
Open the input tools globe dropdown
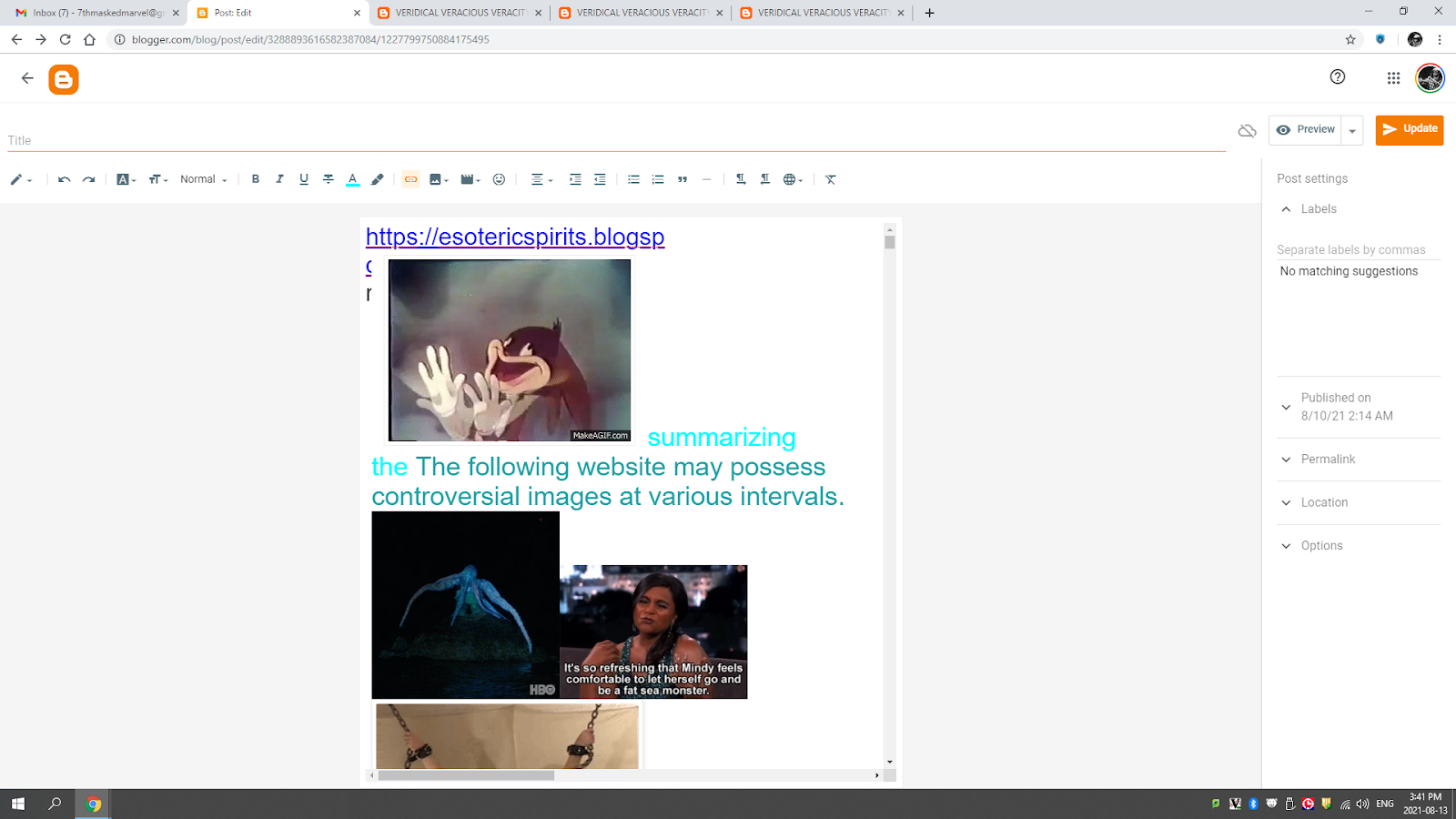(x=793, y=179)
